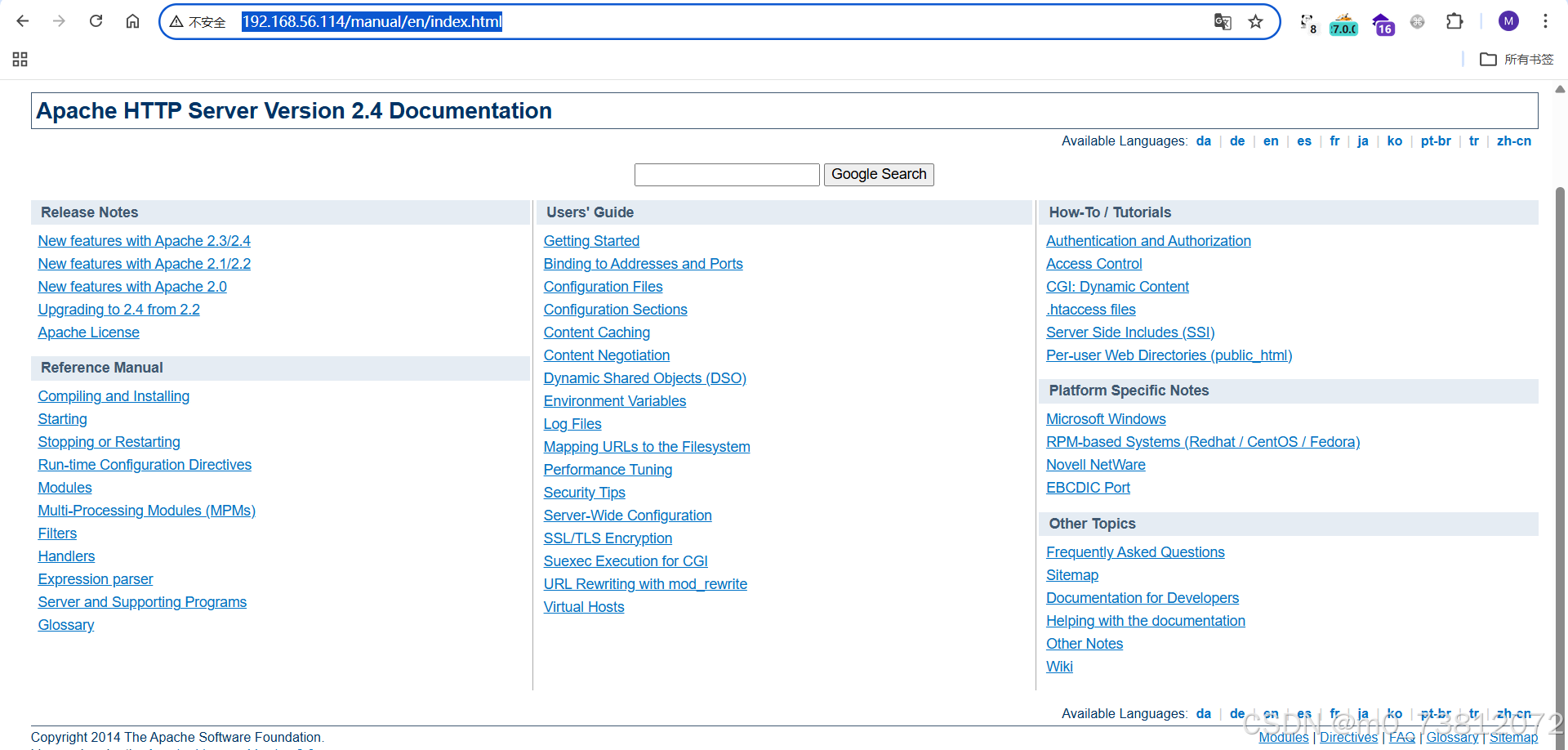
Task: Open Binding to Addresses and Ports
Action: (x=644, y=264)
